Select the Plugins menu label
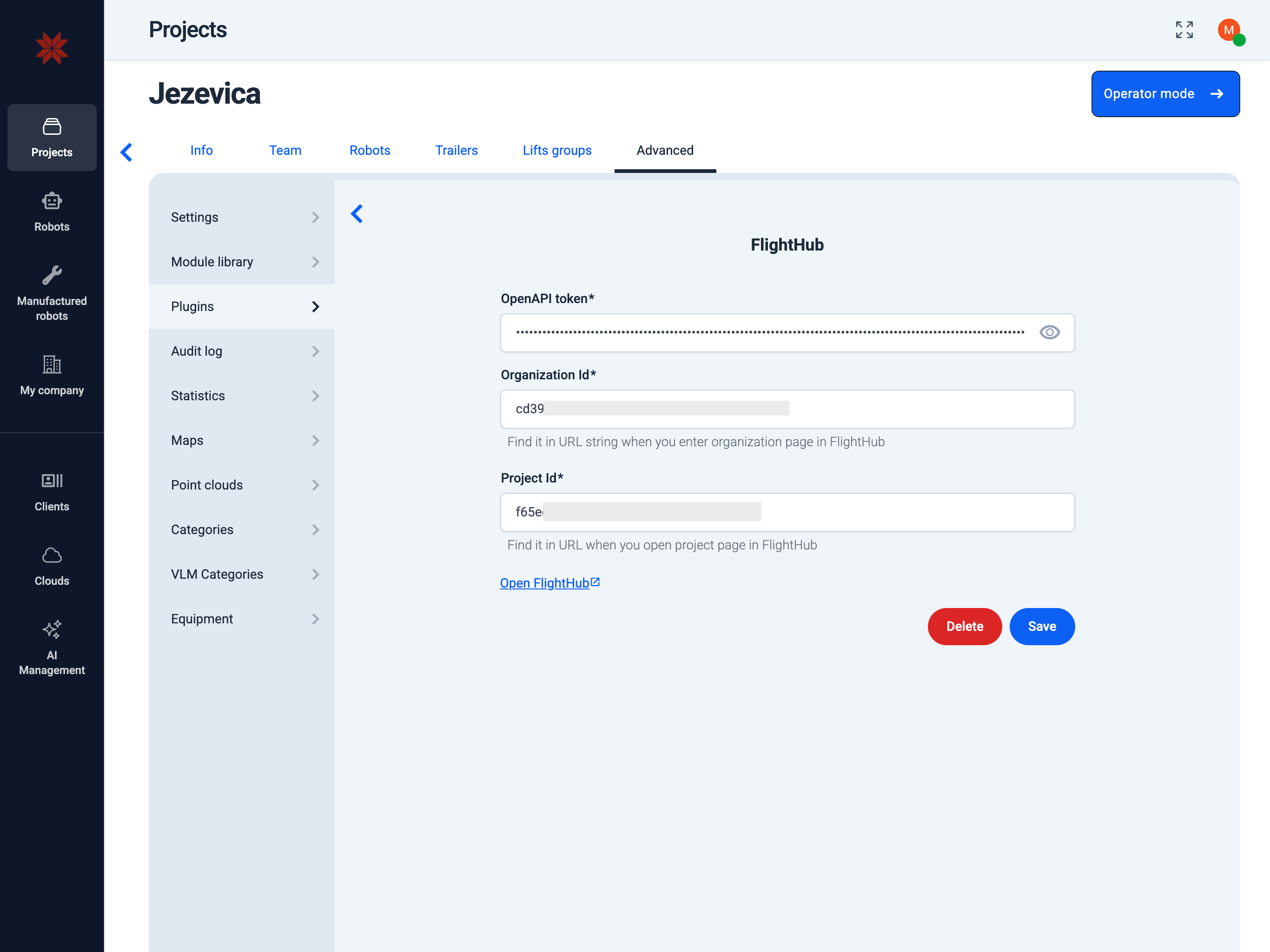 point(192,307)
